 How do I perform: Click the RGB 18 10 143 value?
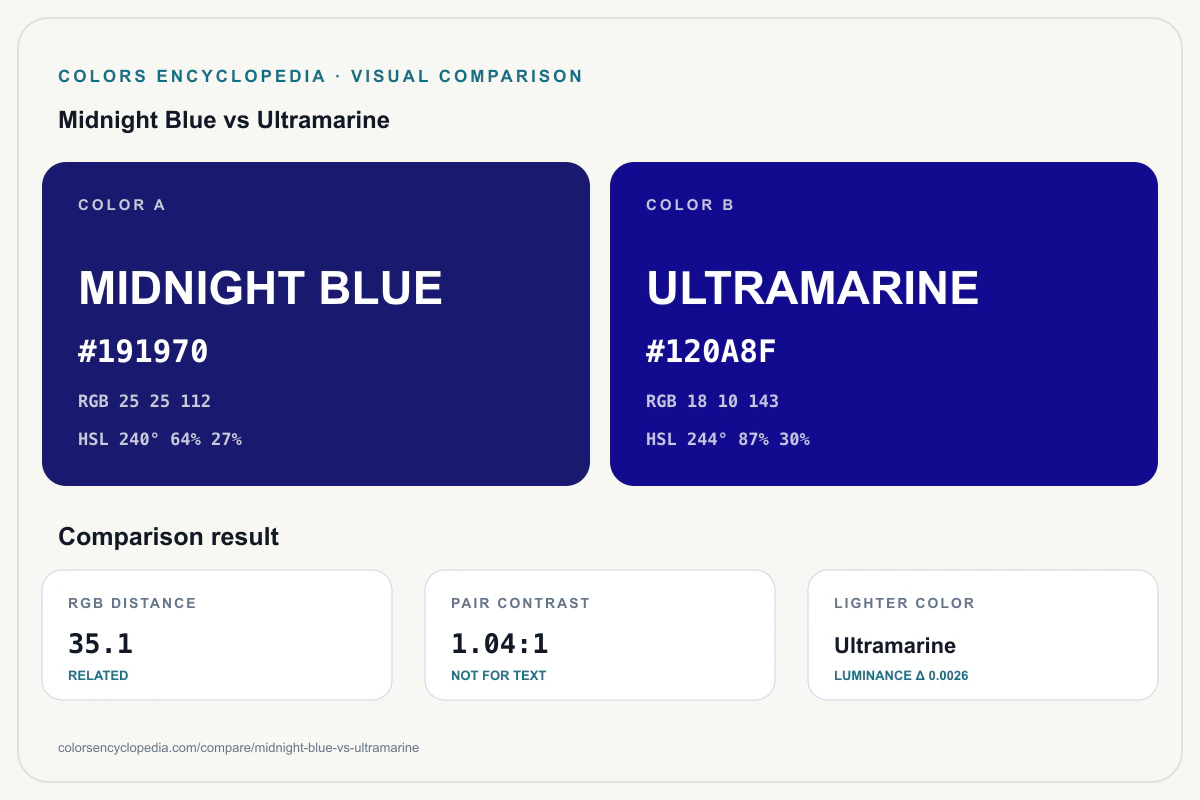click(712, 401)
